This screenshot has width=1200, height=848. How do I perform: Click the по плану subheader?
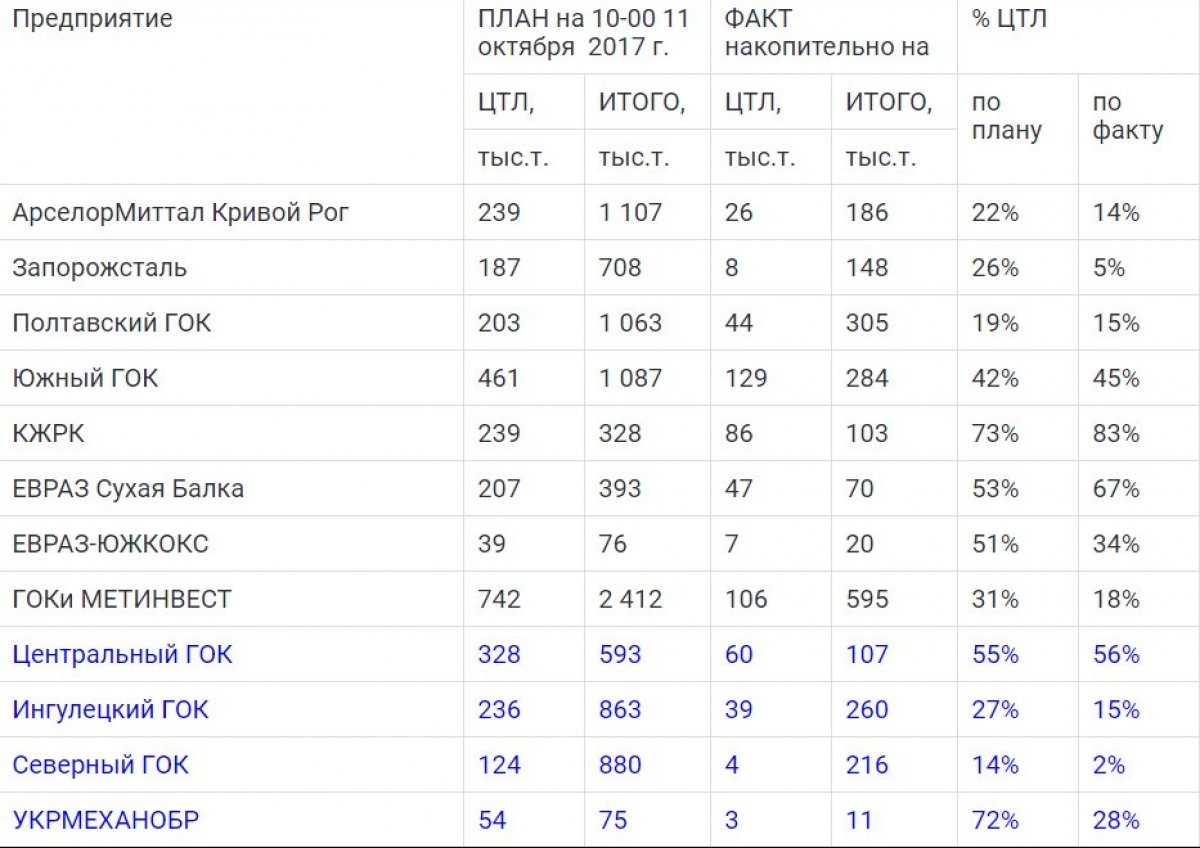pos(1006,116)
